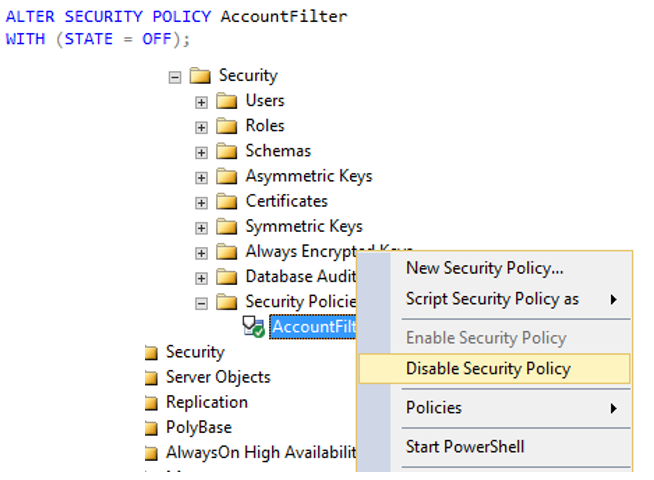The height and width of the screenshot is (480, 654).
Task: Select the AlwaysOn High Availability item
Action: [261, 452]
